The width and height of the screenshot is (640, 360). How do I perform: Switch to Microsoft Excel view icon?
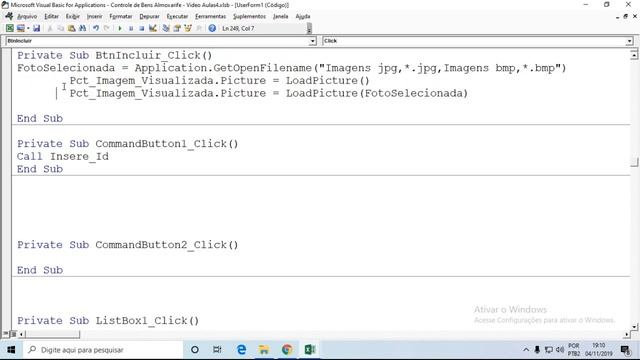(x=10, y=28)
